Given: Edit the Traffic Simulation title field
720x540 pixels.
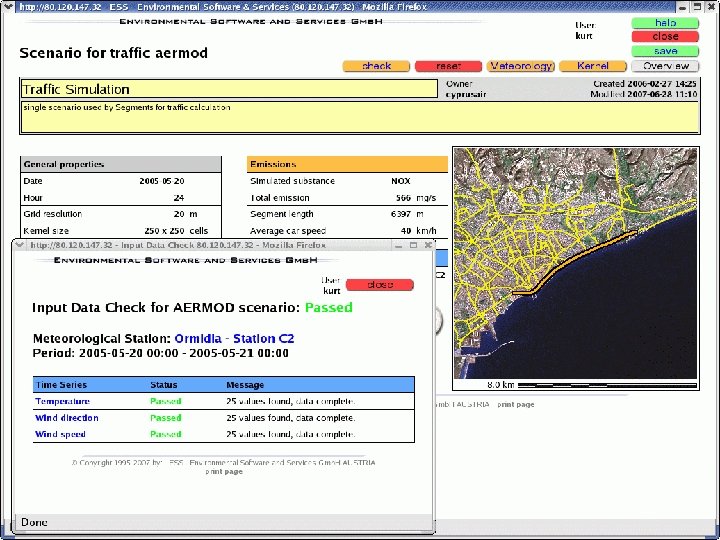Looking at the screenshot, I should point(229,89).
